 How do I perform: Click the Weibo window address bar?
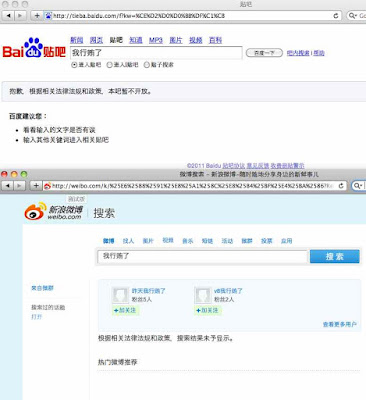pos(195,186)
